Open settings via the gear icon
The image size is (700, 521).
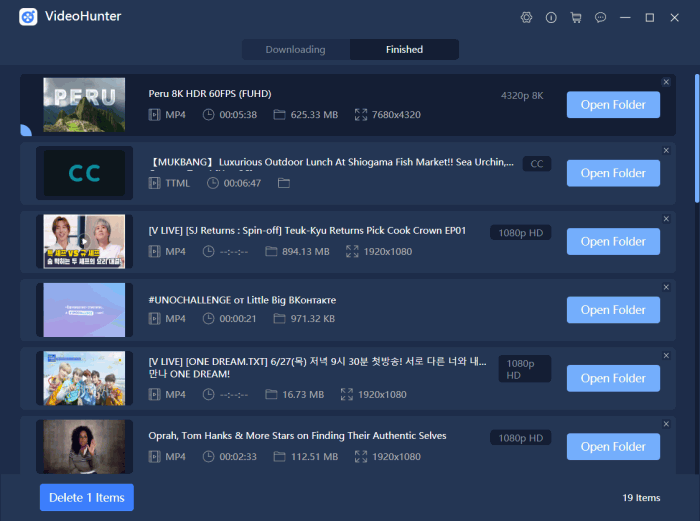[x=526, y=17]
